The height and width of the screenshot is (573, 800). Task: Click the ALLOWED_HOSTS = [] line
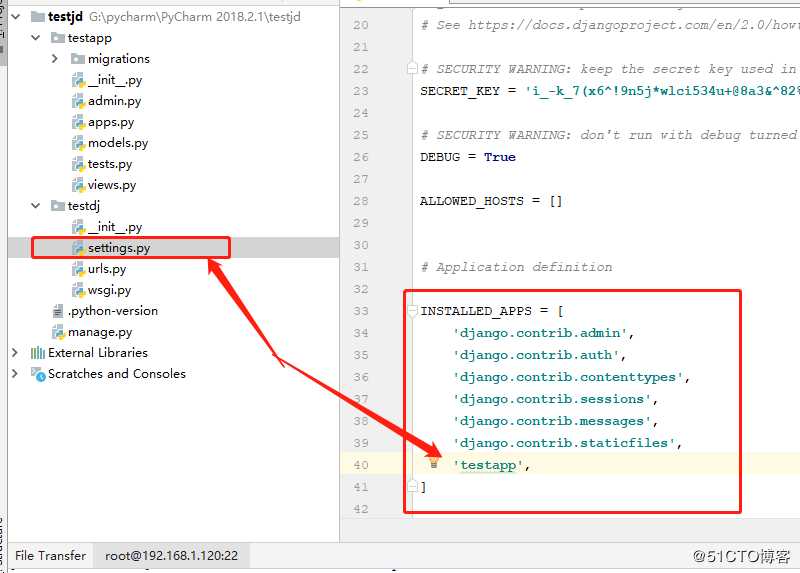(491, 201)
